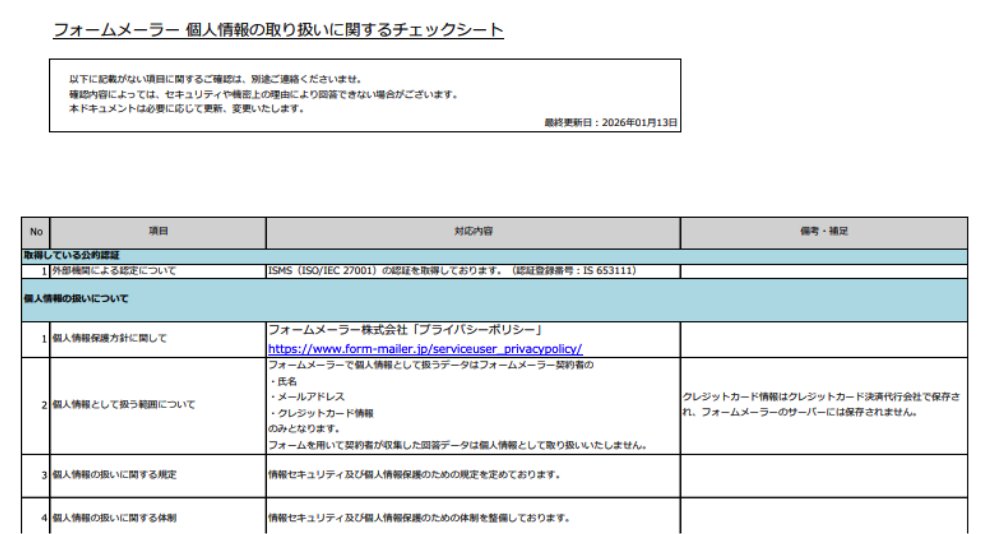Select cell 個人情報の扱いに関する体制
Viewport: 990px width, 534px height.
(158, 517)
